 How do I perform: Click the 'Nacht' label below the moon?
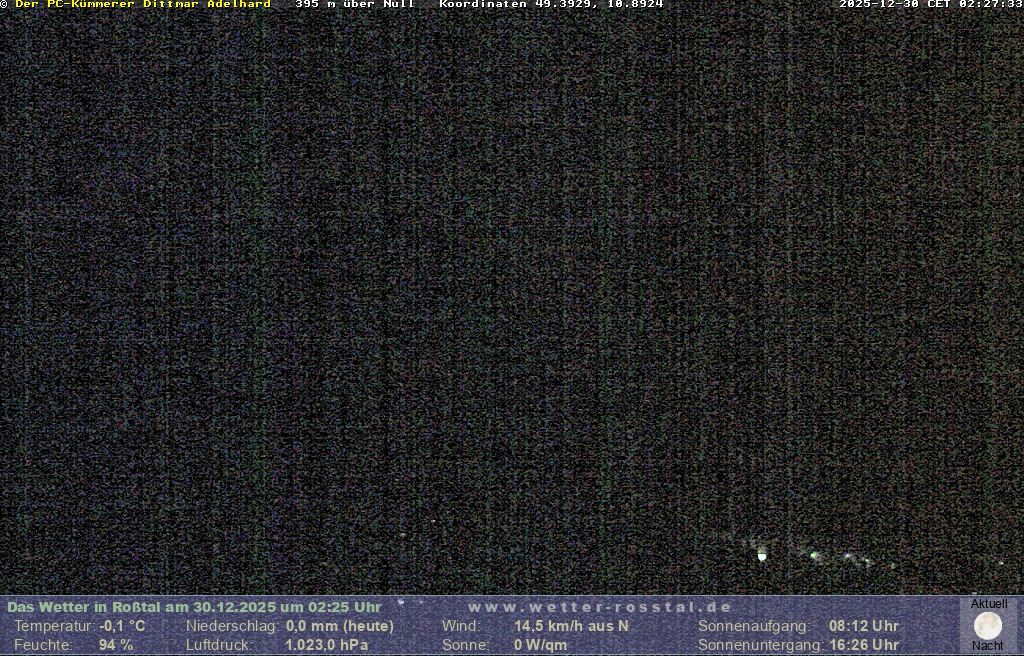(x=988, y=646)
